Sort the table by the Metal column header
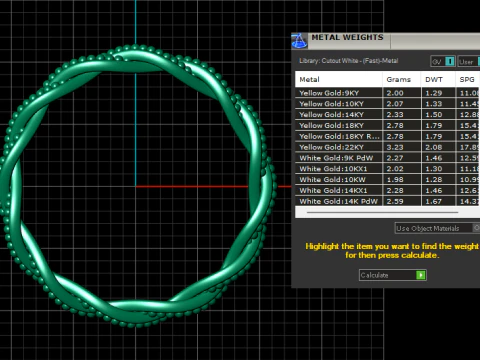The height and width of the screenshot is (360, 480). click(339, 80)
